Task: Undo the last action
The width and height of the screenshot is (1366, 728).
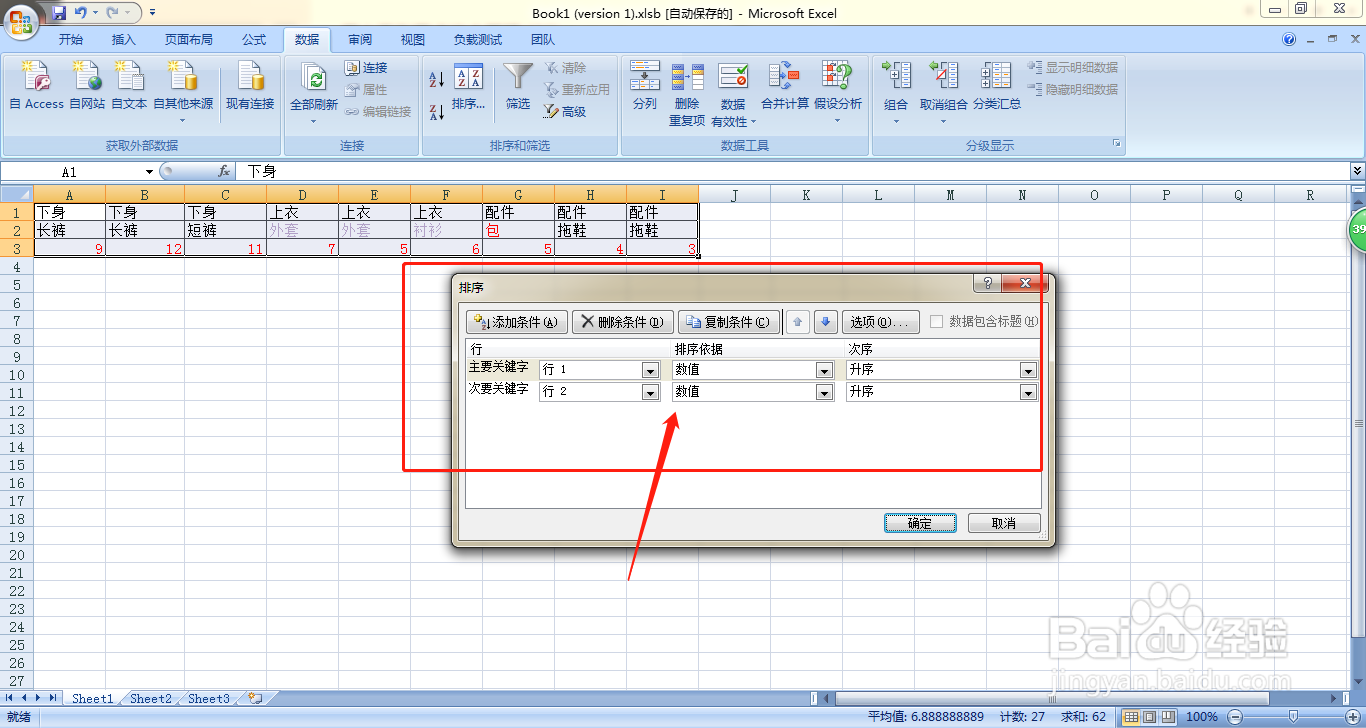Action: coord(81,13)
